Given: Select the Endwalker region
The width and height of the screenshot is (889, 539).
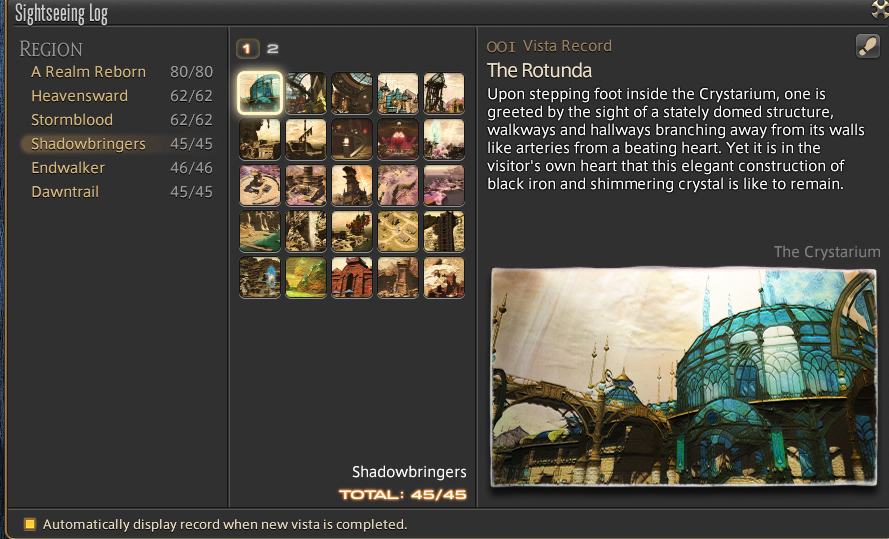Looking at the screenshot, I should [68, 168].
